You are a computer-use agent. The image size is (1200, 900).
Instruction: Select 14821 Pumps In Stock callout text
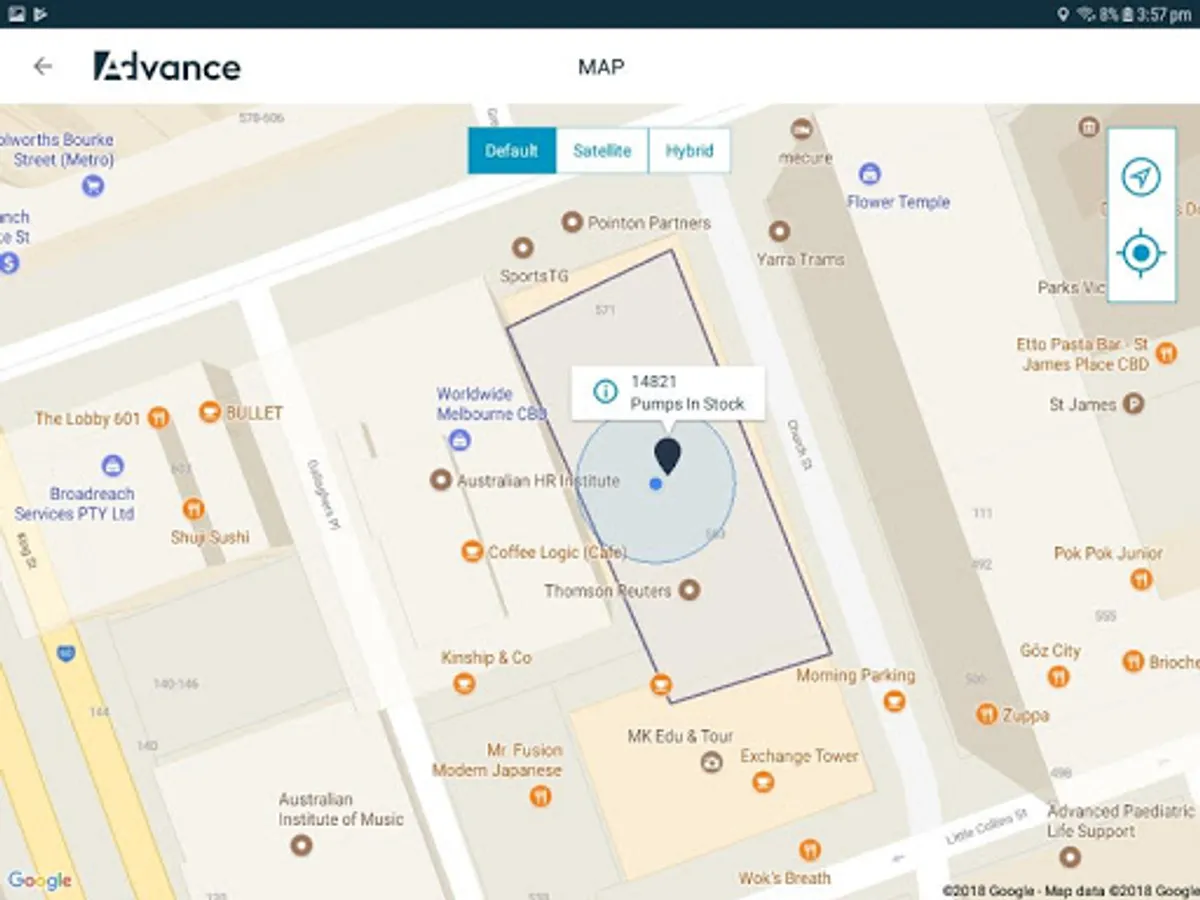[x=687, y=393]
